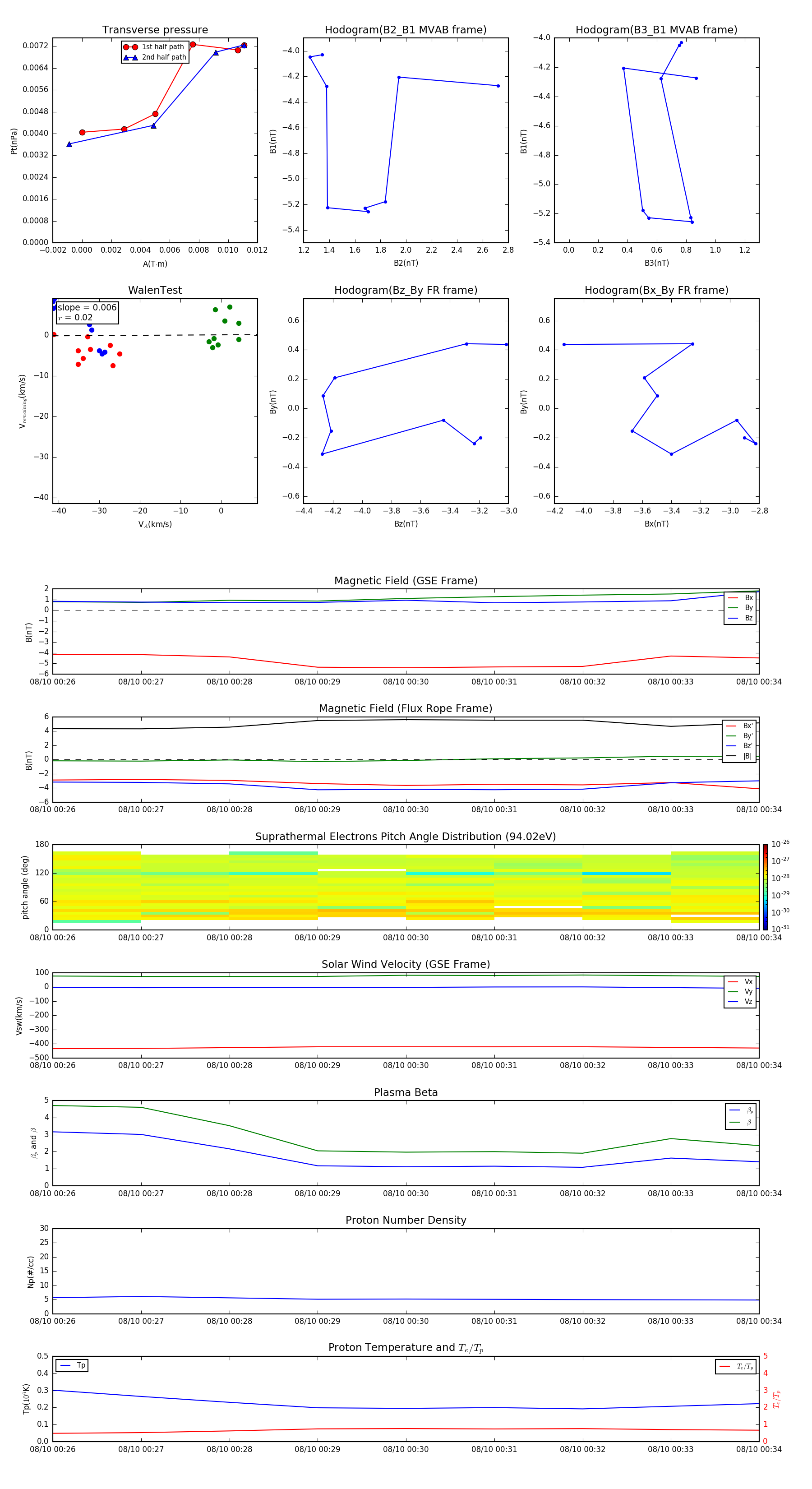812x1489 pixels.
Task: Click the 'Plasma Beta' plot title
Action: 406,1092
